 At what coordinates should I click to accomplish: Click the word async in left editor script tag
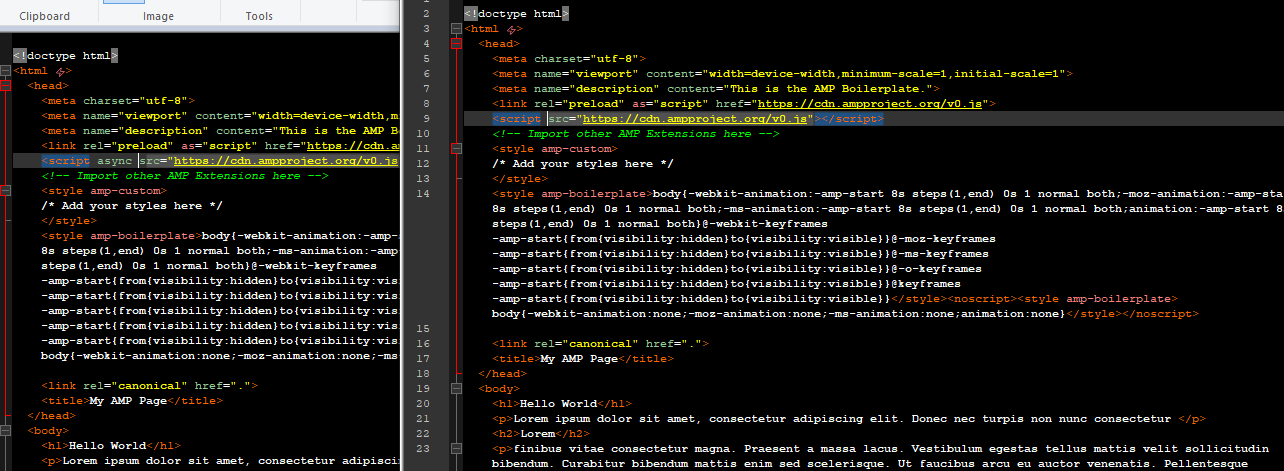pos(115,161)
